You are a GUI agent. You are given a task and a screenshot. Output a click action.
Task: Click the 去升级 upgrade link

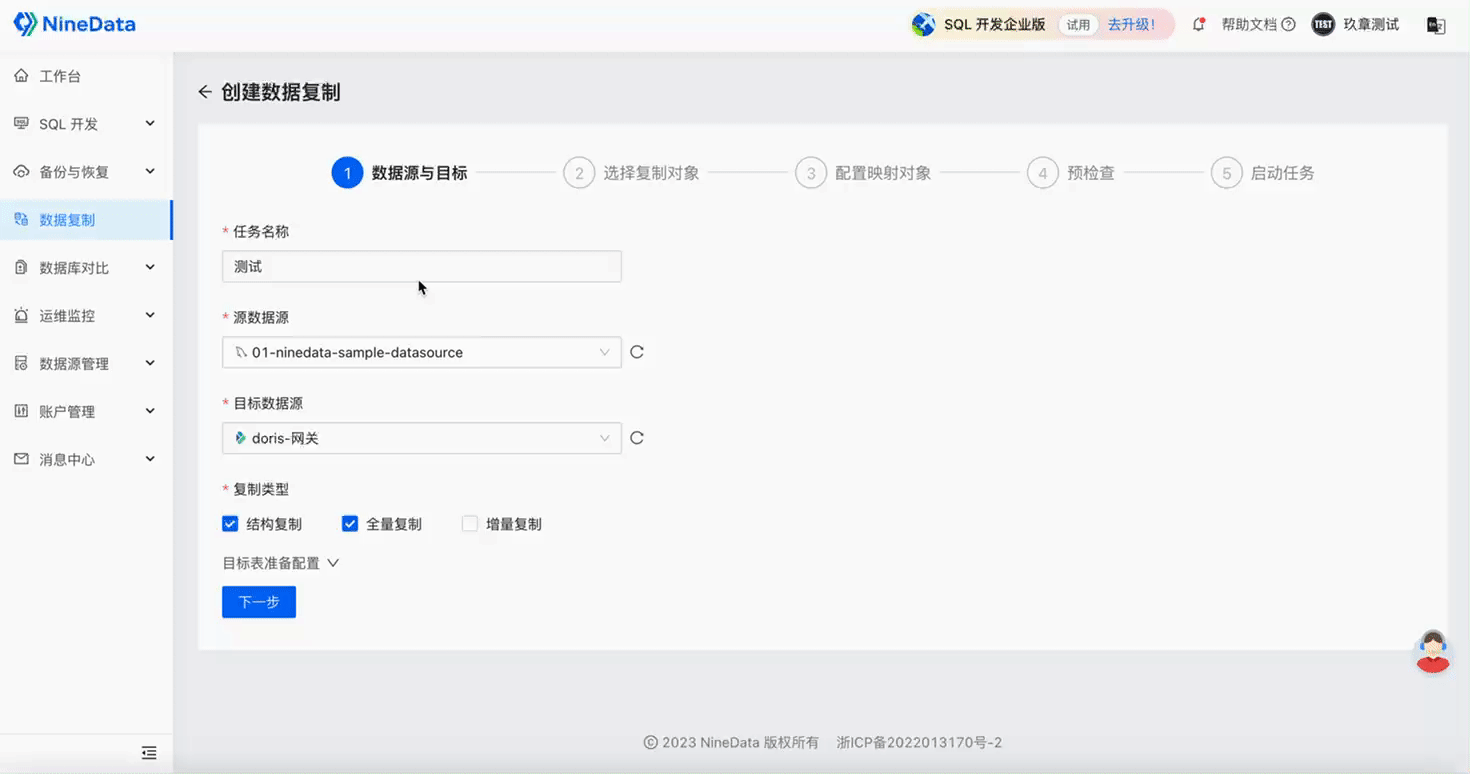(1133, 24)
